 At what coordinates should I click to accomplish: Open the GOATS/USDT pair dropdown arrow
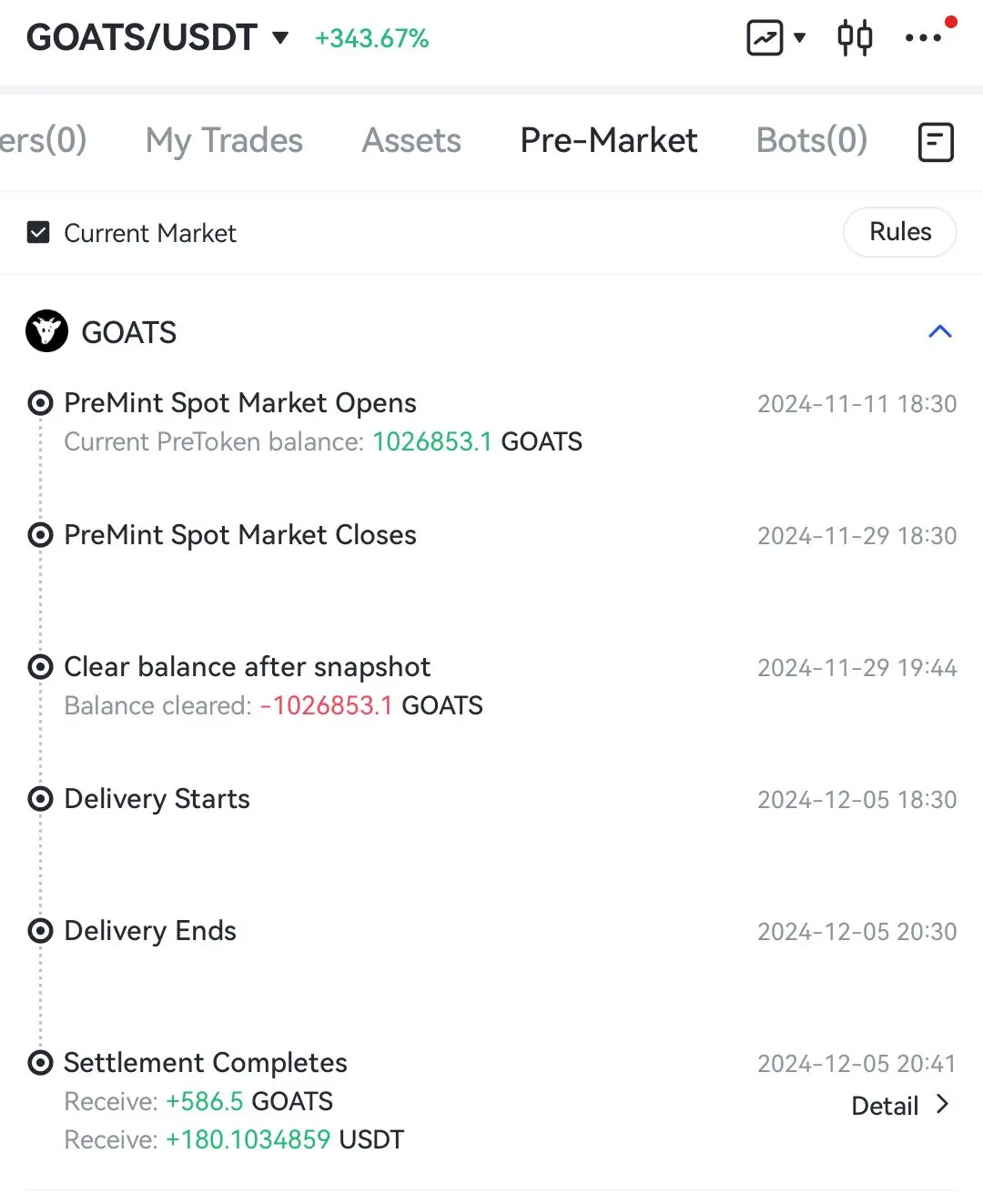coord(280,38)
